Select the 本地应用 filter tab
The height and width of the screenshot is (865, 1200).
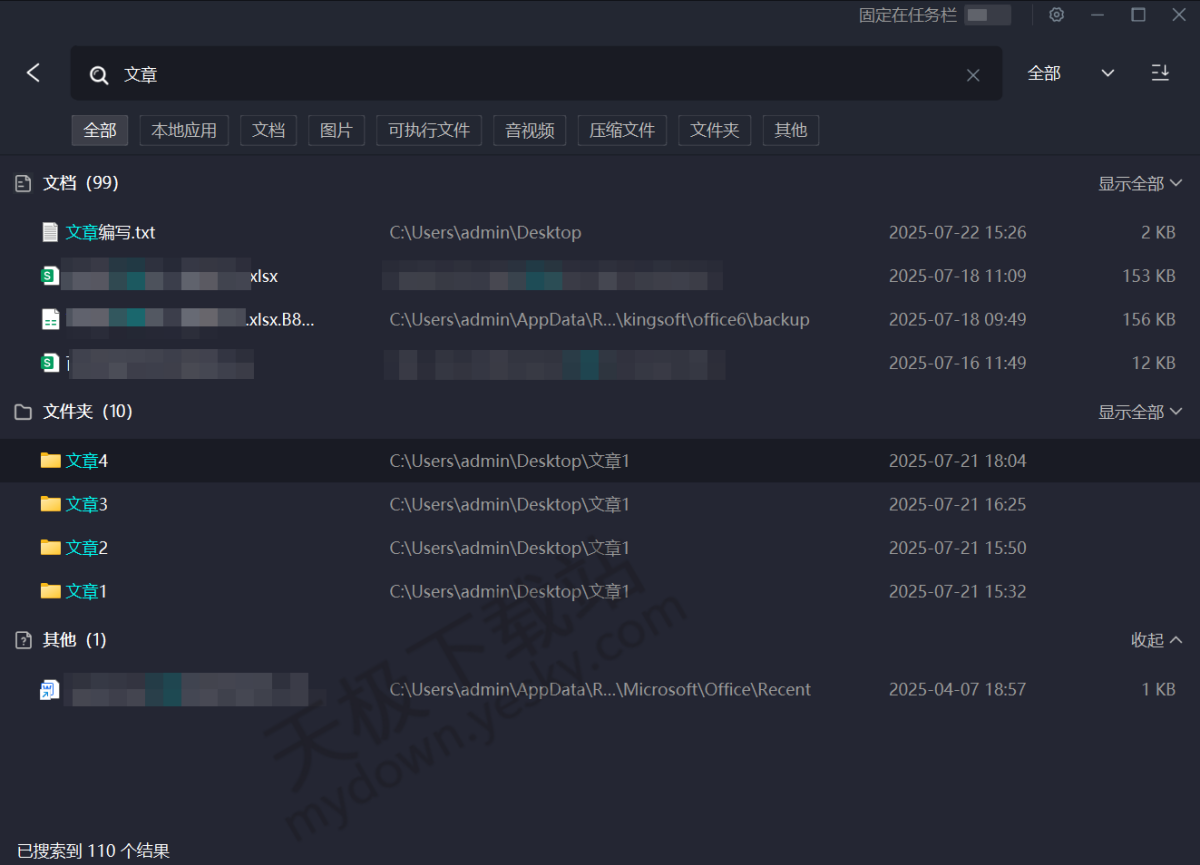click(x=184, y=130)
